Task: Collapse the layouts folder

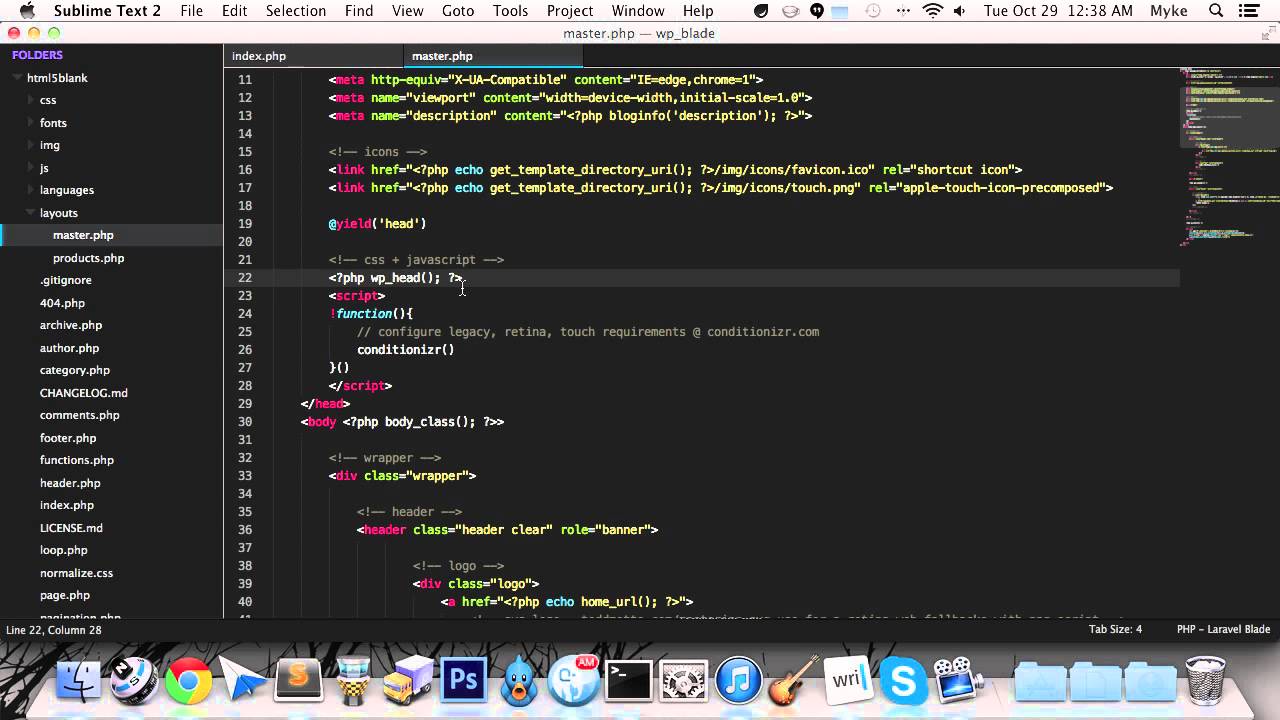Action: pyautogui.click(x=30, y=213)
